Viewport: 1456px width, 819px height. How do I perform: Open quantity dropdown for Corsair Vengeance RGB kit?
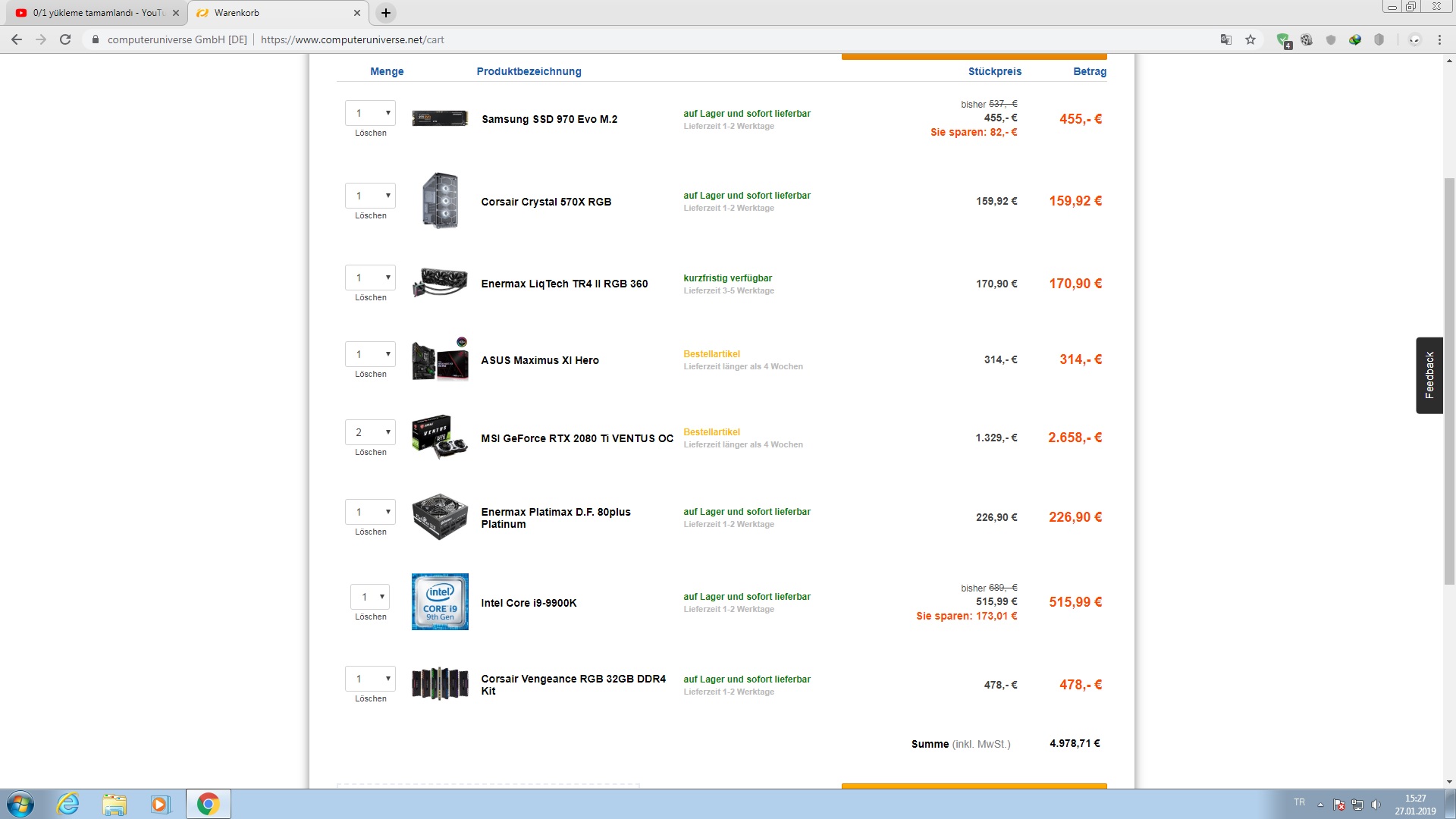(370, 679)
